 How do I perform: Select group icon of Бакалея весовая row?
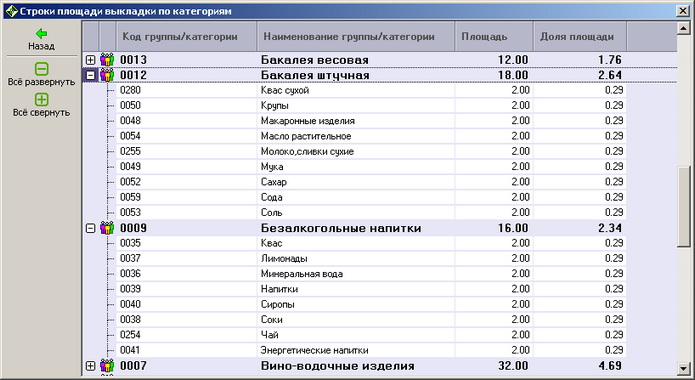click(107, 59)
